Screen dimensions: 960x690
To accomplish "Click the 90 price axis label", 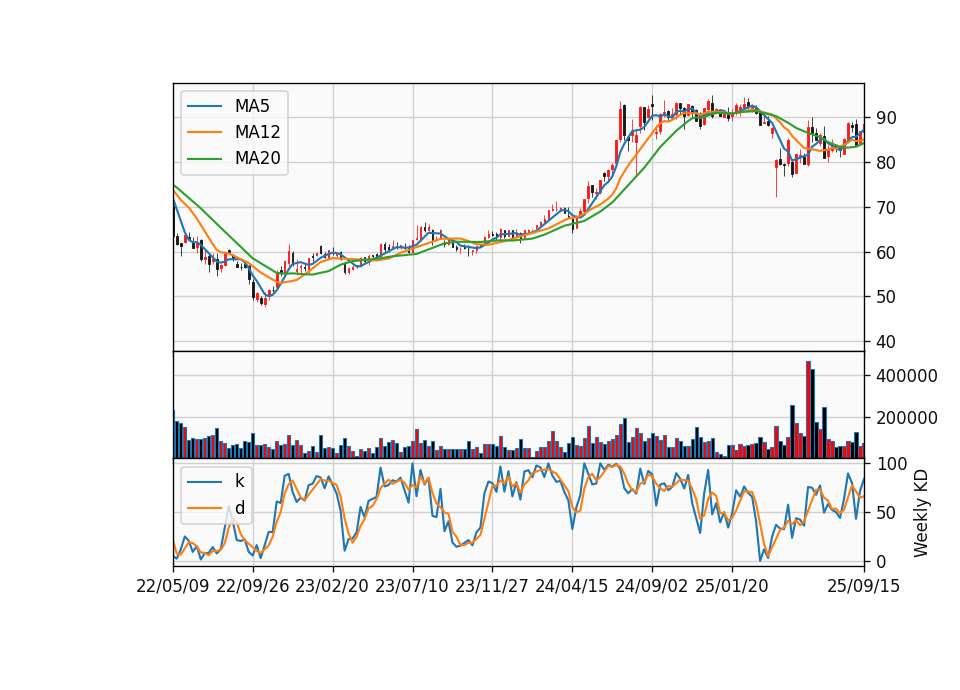I will (x=886, y=118).
